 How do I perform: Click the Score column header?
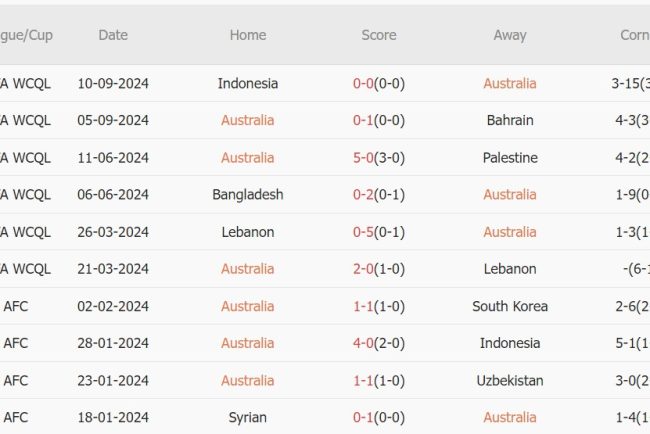point(379,35)
